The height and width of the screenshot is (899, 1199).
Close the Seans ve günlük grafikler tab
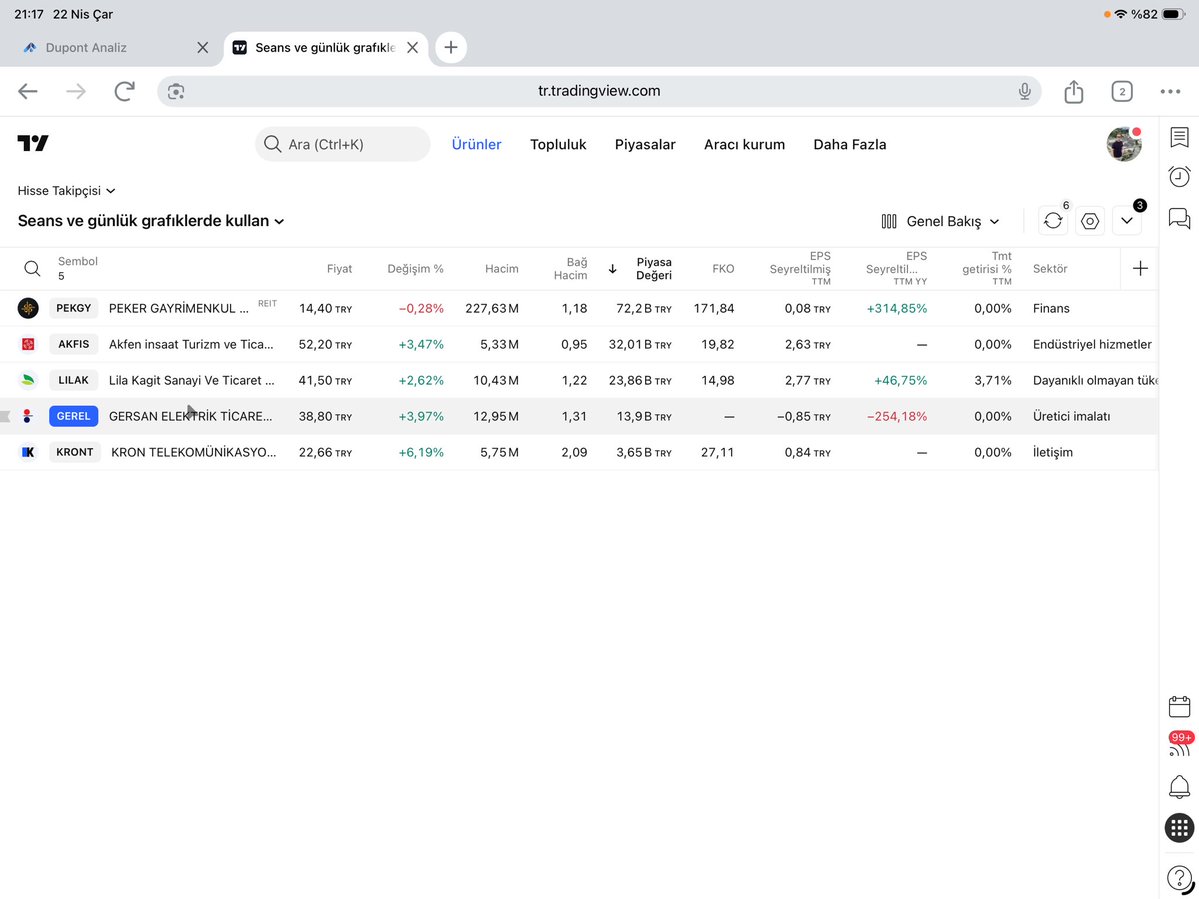click(412, 47)
